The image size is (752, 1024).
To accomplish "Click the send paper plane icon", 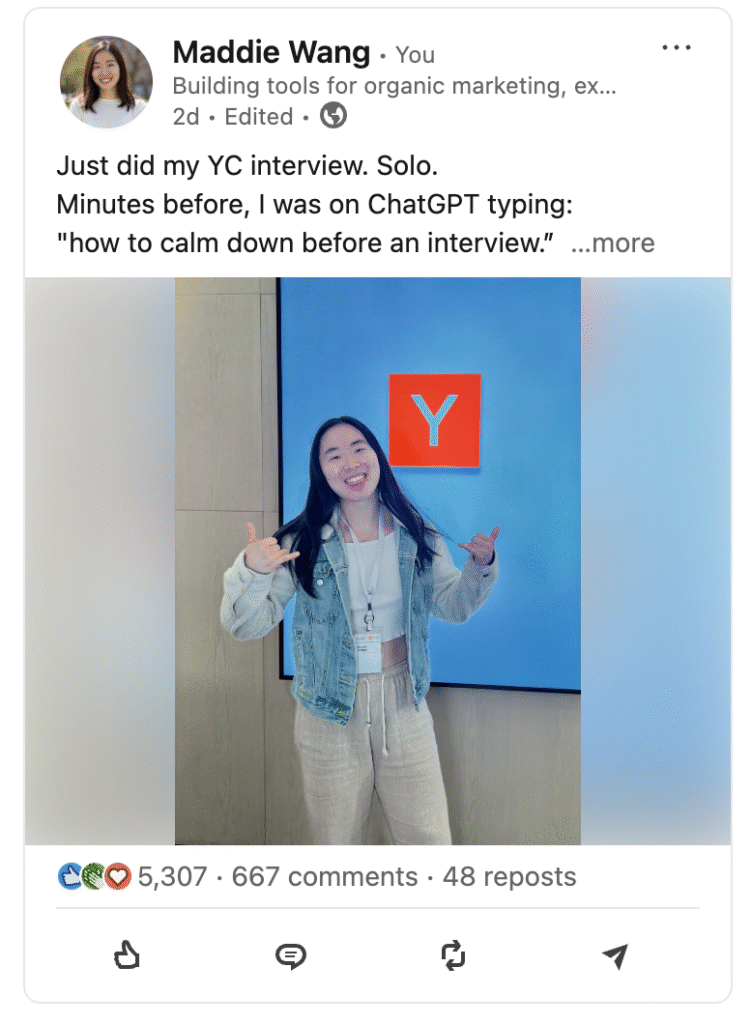I will [615, 956].
